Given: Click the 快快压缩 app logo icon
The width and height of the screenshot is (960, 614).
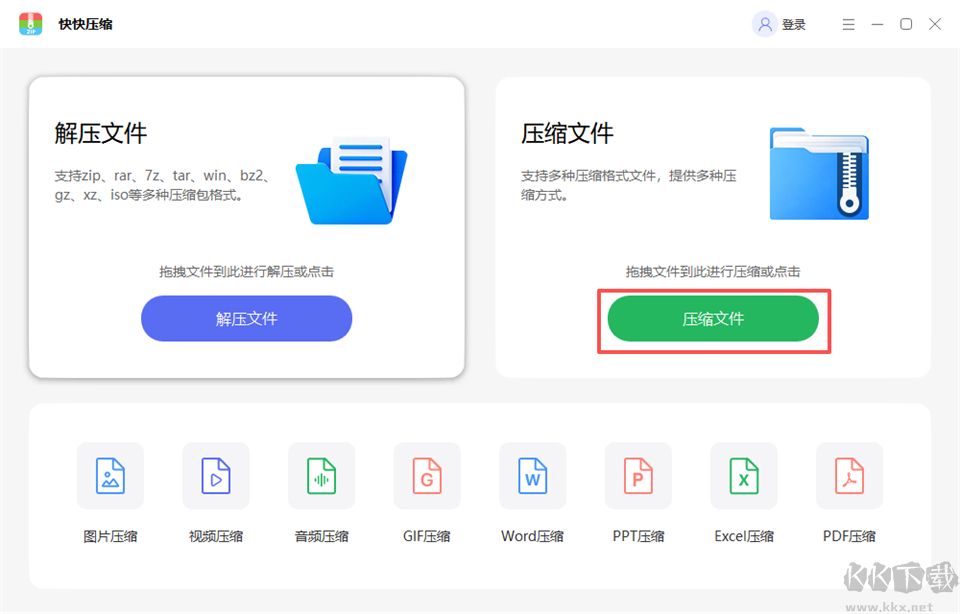Looking at the screenshot, I should 31,24.
